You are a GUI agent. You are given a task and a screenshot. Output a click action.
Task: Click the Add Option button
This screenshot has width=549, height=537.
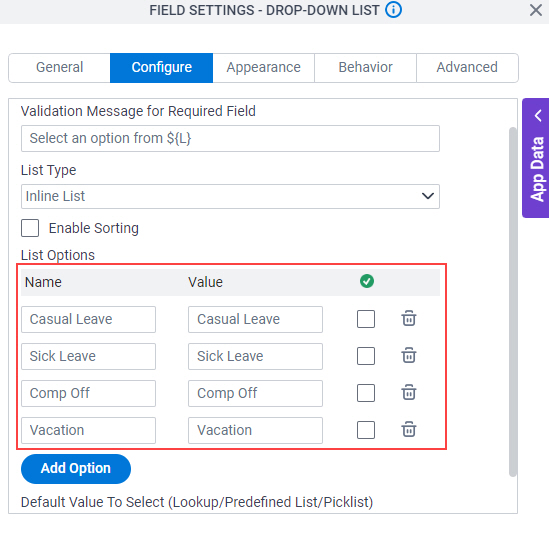(76, 469)
